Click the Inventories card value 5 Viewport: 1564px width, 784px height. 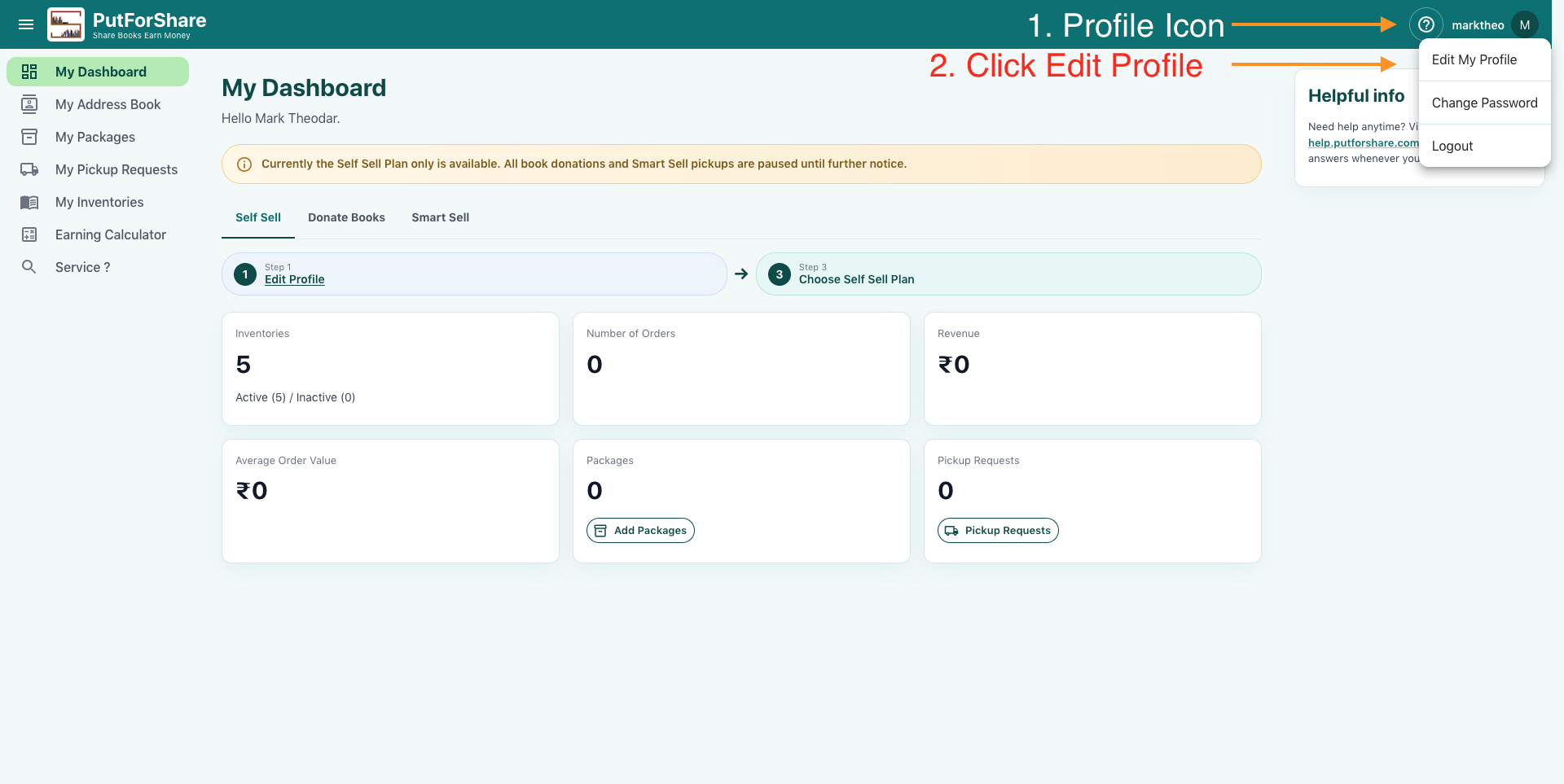(x=243, y=365)
